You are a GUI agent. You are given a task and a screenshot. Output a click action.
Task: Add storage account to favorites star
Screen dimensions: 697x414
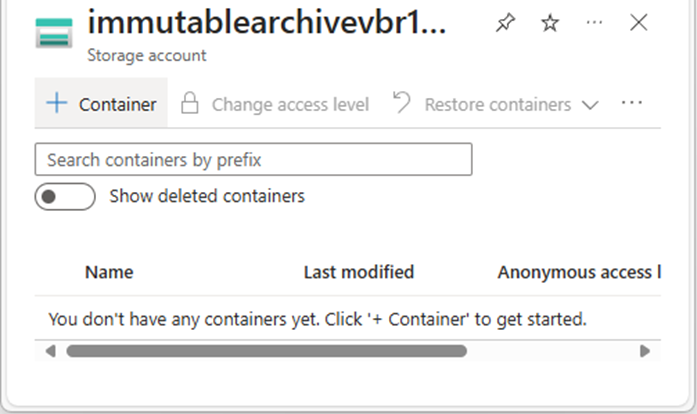(550, 23)
